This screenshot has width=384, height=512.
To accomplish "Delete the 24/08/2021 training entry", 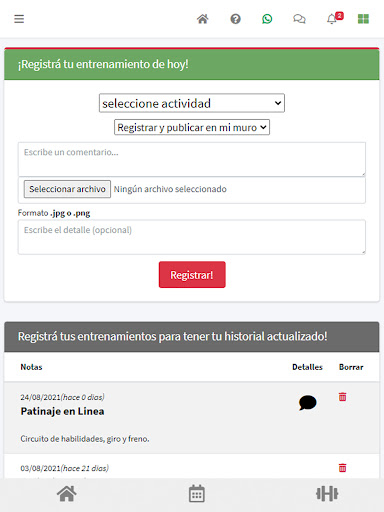I will [x=342, y=397].
